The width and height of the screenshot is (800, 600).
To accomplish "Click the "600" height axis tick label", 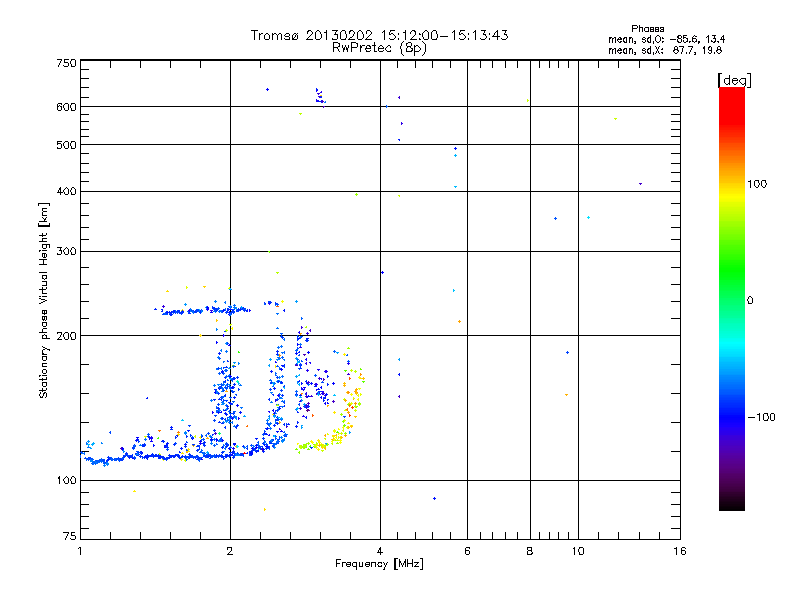I will pyautogui.click(x=66, y=107).
